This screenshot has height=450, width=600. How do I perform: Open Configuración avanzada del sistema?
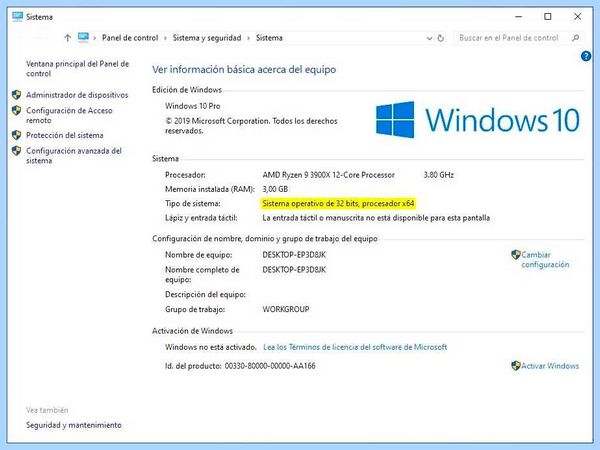[74, 156]
